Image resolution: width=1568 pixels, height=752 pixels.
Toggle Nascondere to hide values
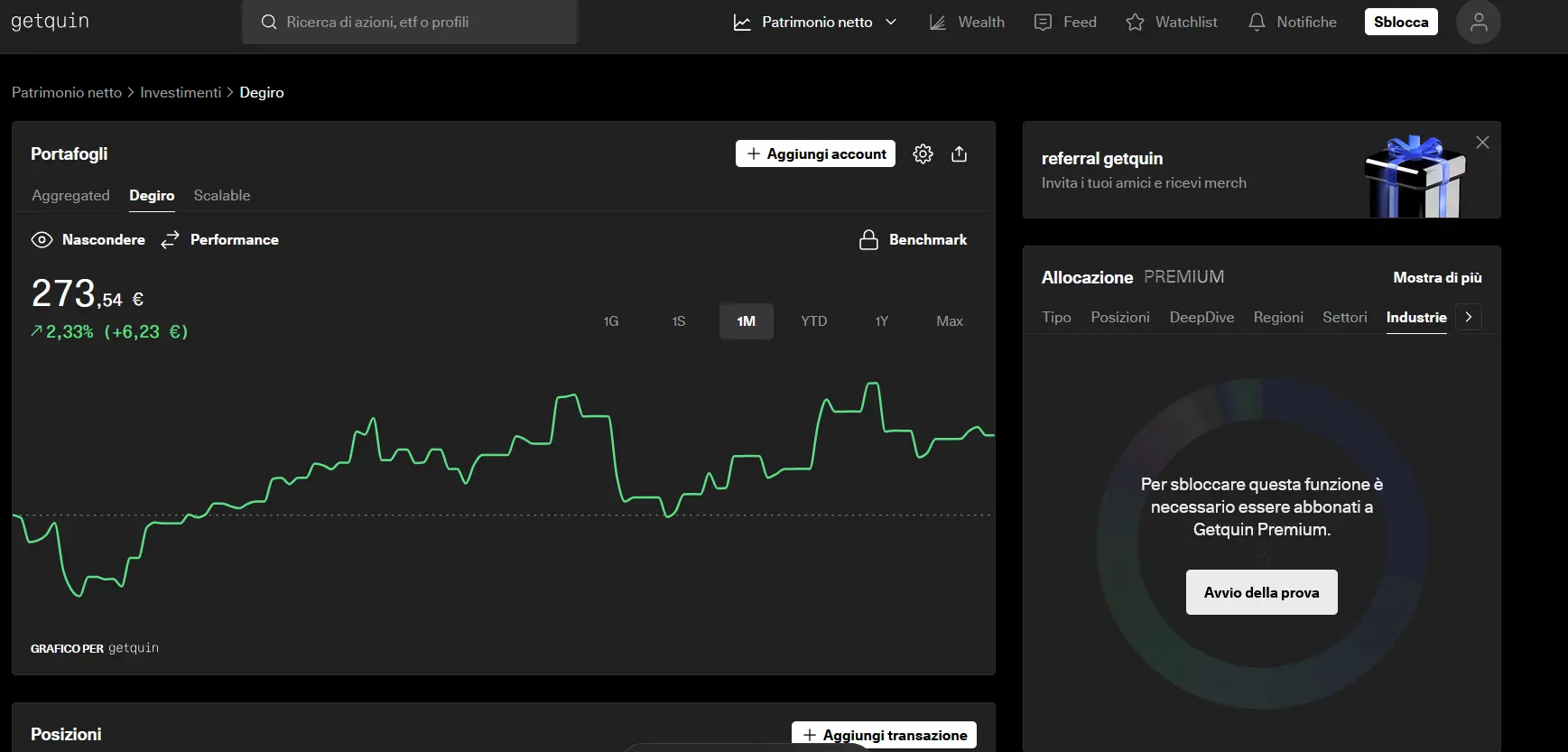click(x=88, y=239)
